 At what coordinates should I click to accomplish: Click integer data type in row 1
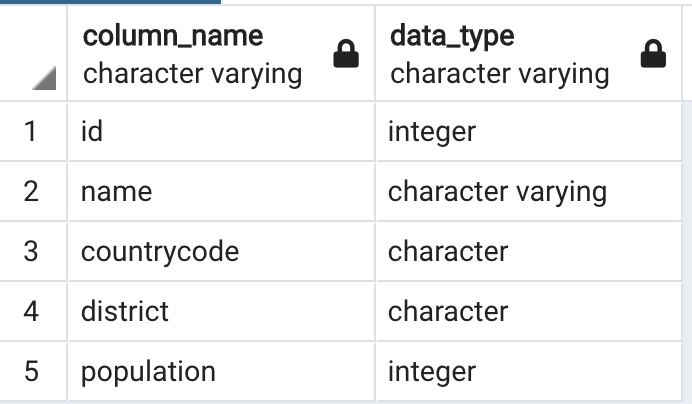(x=529, y=132)
